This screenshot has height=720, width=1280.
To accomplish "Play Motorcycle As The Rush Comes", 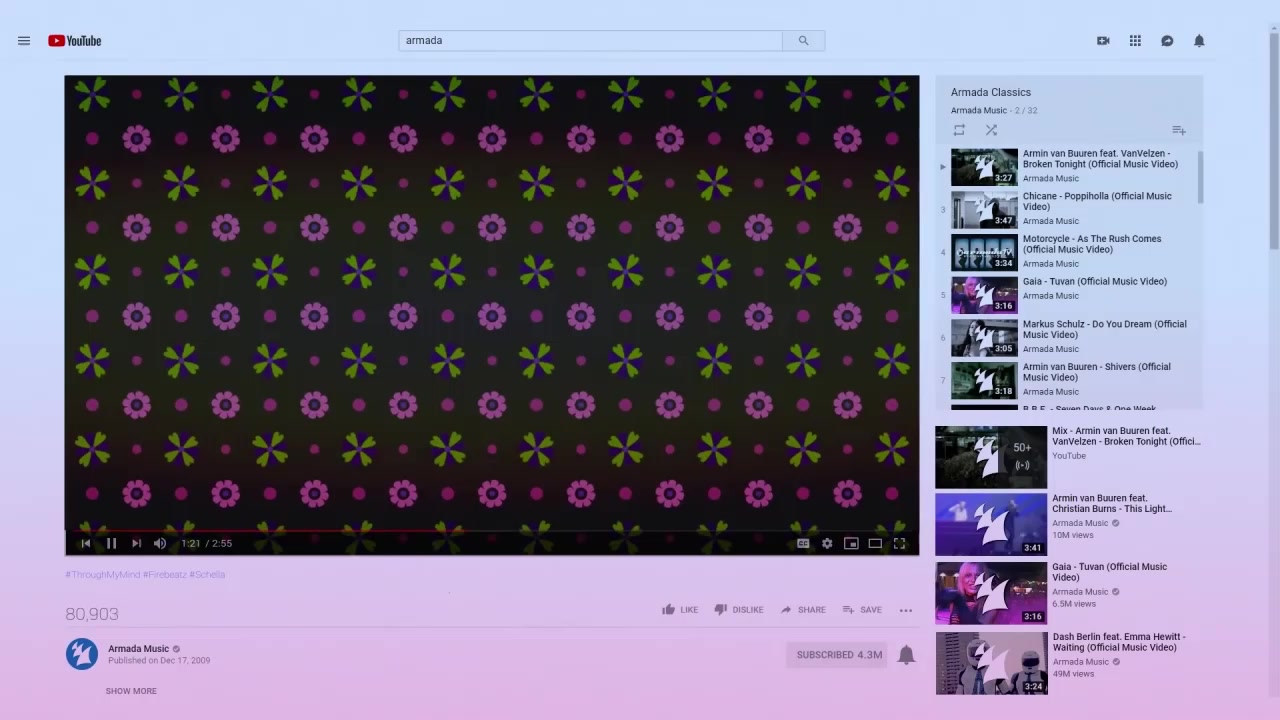I will pyautogui.click(x=1068, y=252).
